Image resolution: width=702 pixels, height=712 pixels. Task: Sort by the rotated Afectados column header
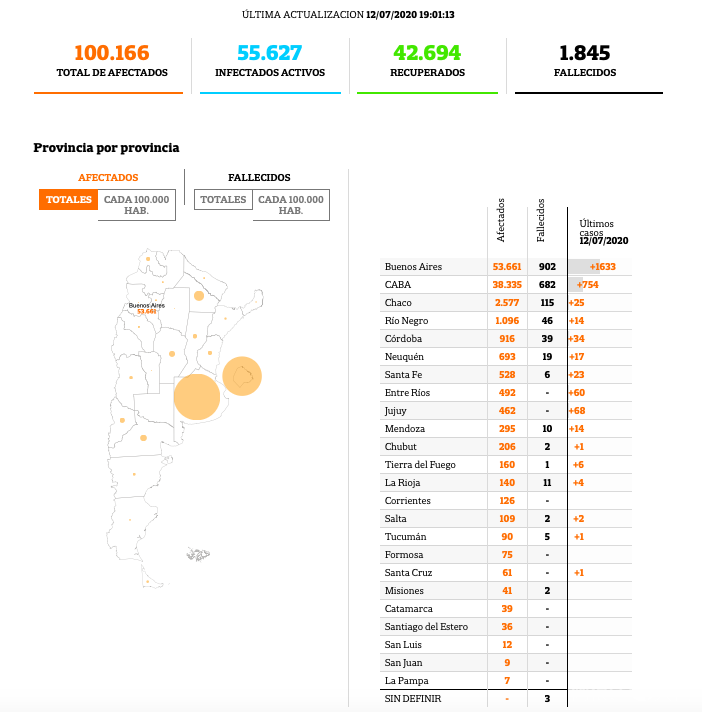pos(502,224)
